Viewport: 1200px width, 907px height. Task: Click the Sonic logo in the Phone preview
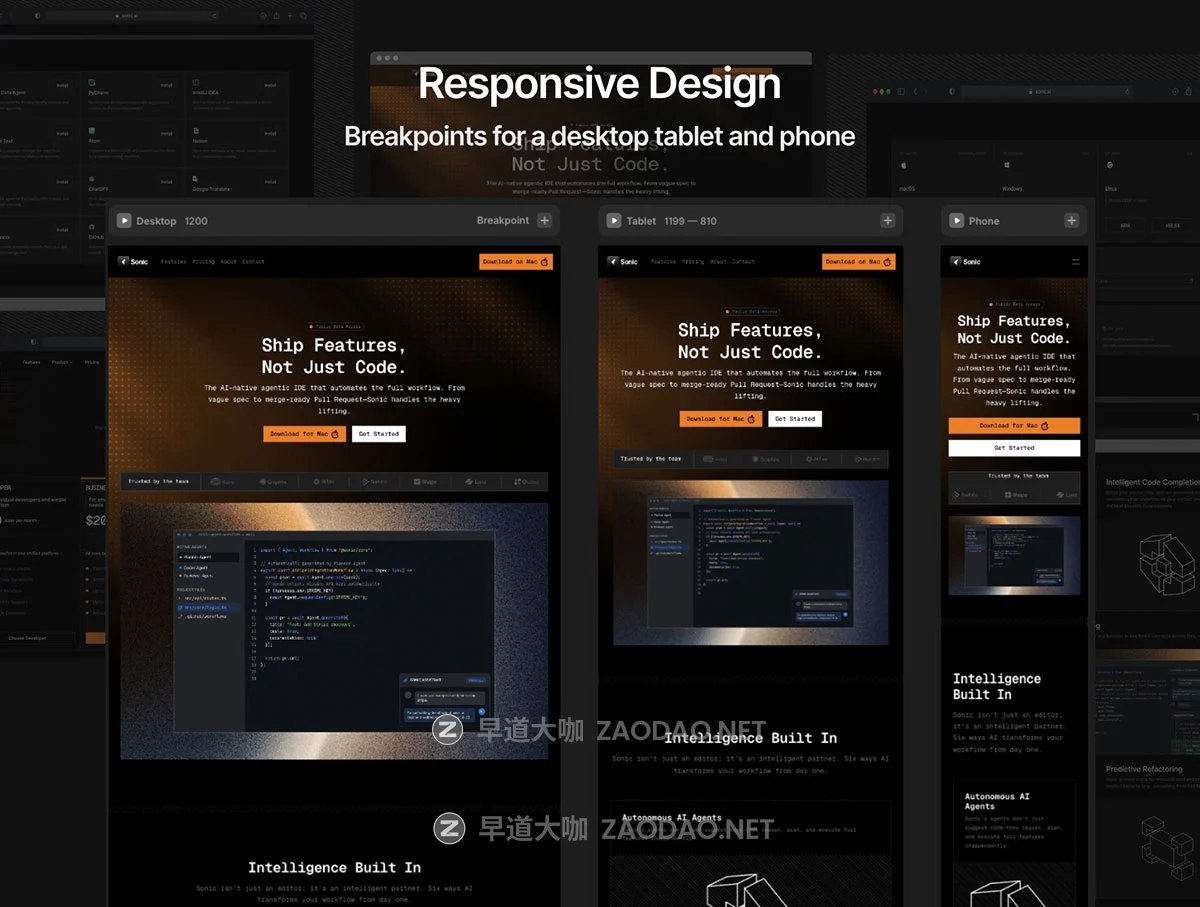tap(966, 262)
